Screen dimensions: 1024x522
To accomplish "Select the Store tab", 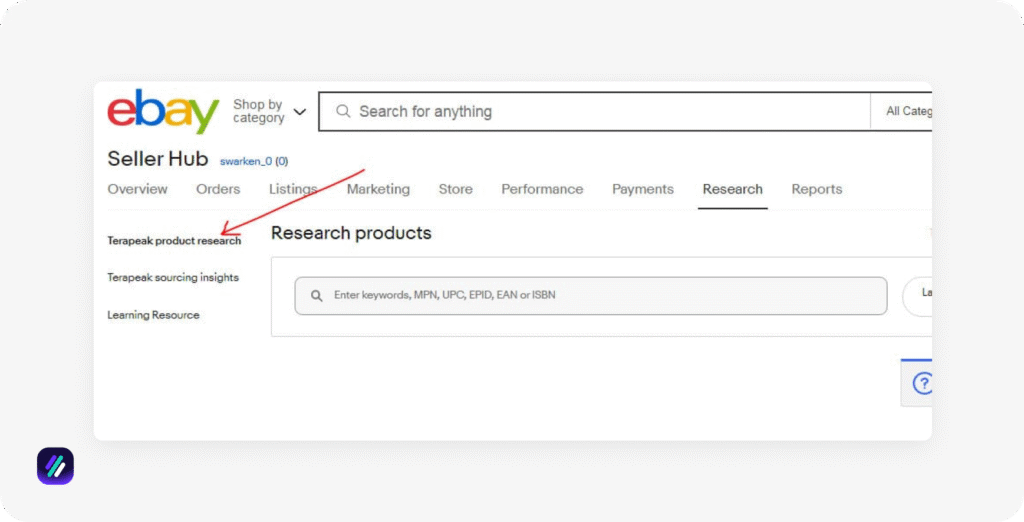I will click(x=455, y=189).
